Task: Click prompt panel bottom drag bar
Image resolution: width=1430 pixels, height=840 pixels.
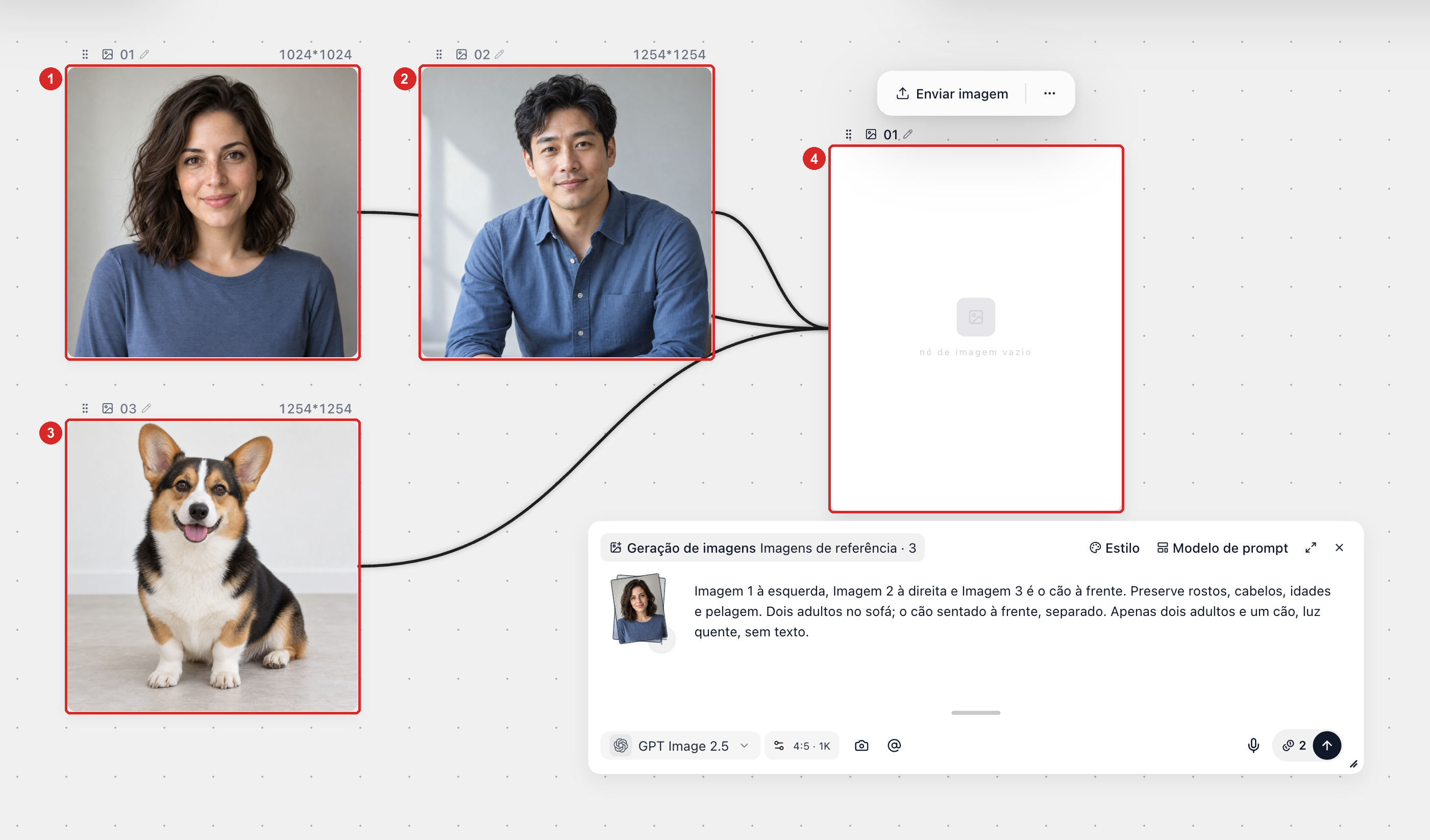Action: point(975,713)
